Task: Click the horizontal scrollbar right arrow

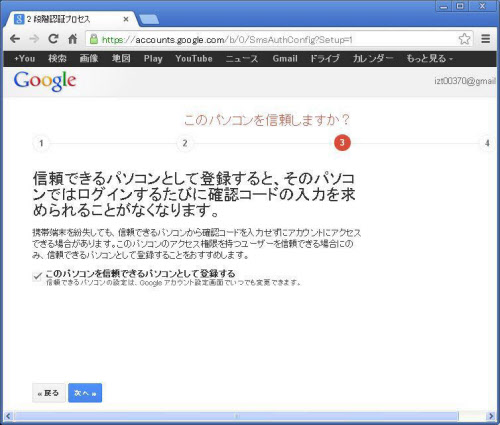Action: [x=490, y=416]
